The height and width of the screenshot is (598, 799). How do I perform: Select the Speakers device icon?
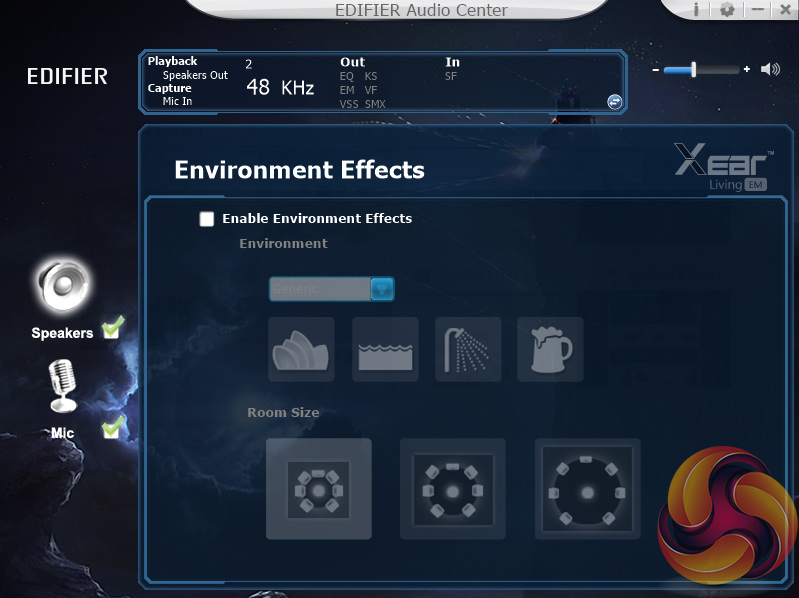tap(63, 285)
